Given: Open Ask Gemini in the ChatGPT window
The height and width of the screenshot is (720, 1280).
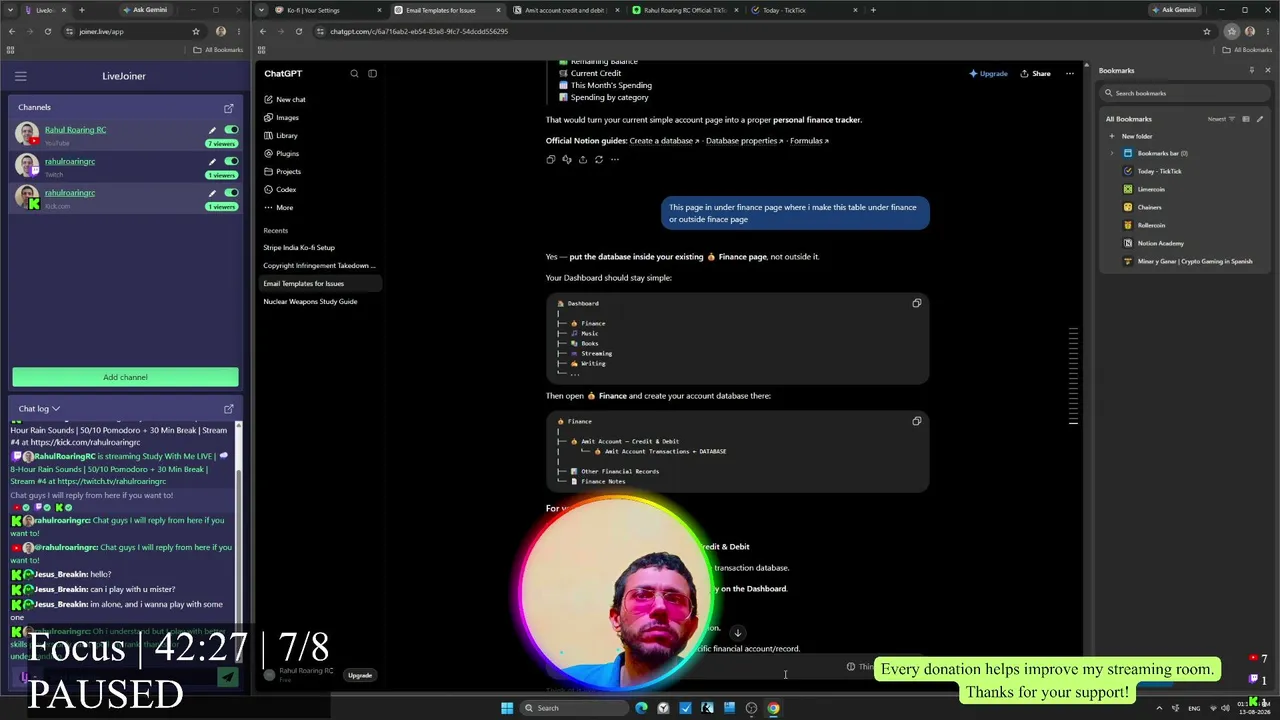Looking at the screenshot, I should pyautogui.click(x=1174, y=10).
